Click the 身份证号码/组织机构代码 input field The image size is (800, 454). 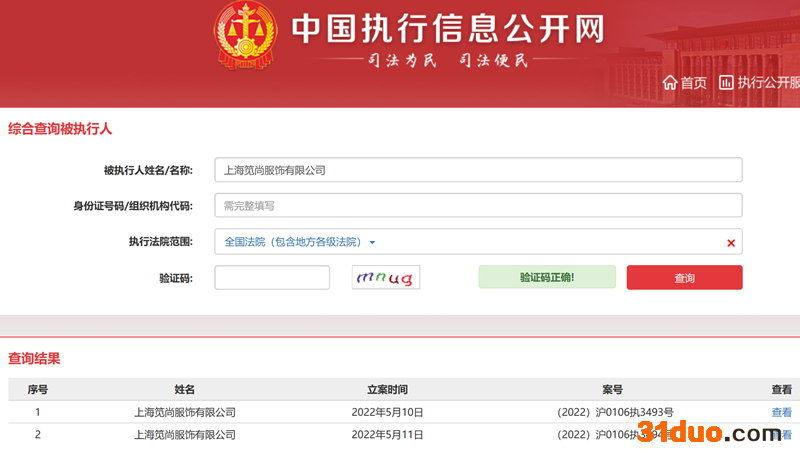click(x=478, y=206)
